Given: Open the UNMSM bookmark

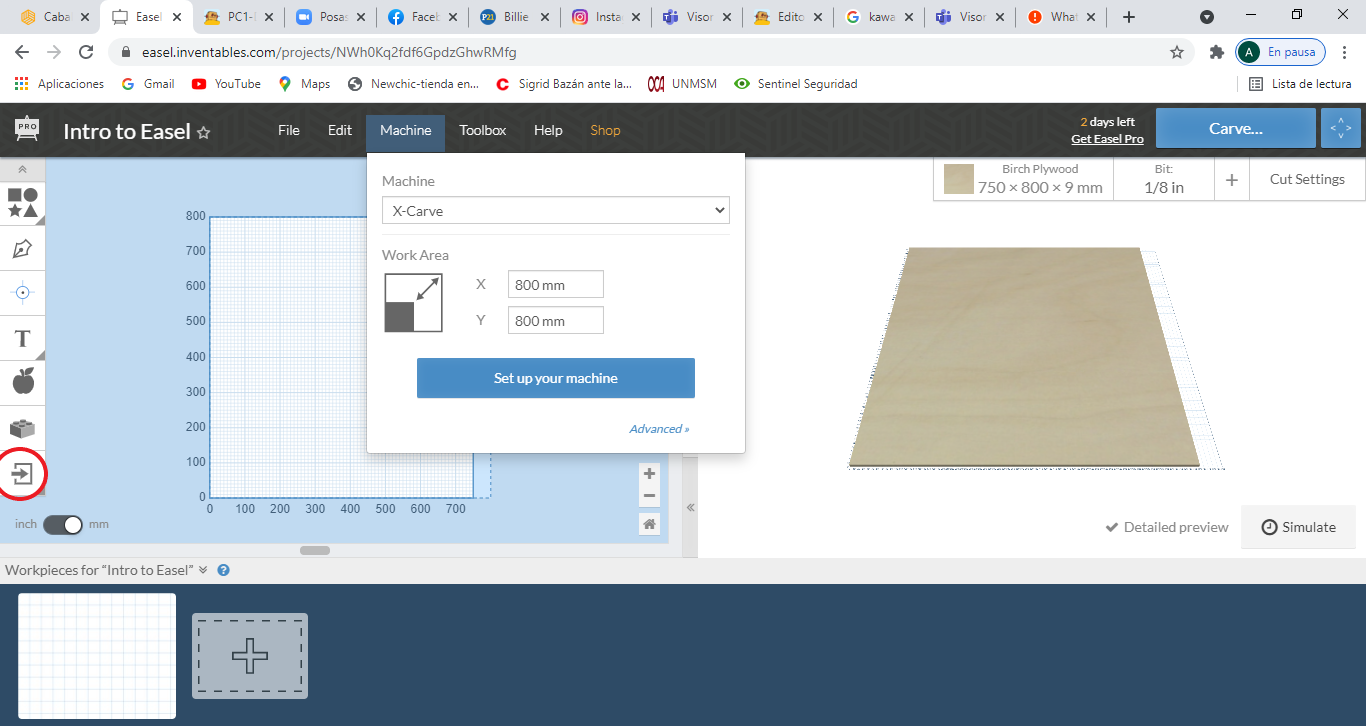Looking at the screenshot, I should (682, 84).
